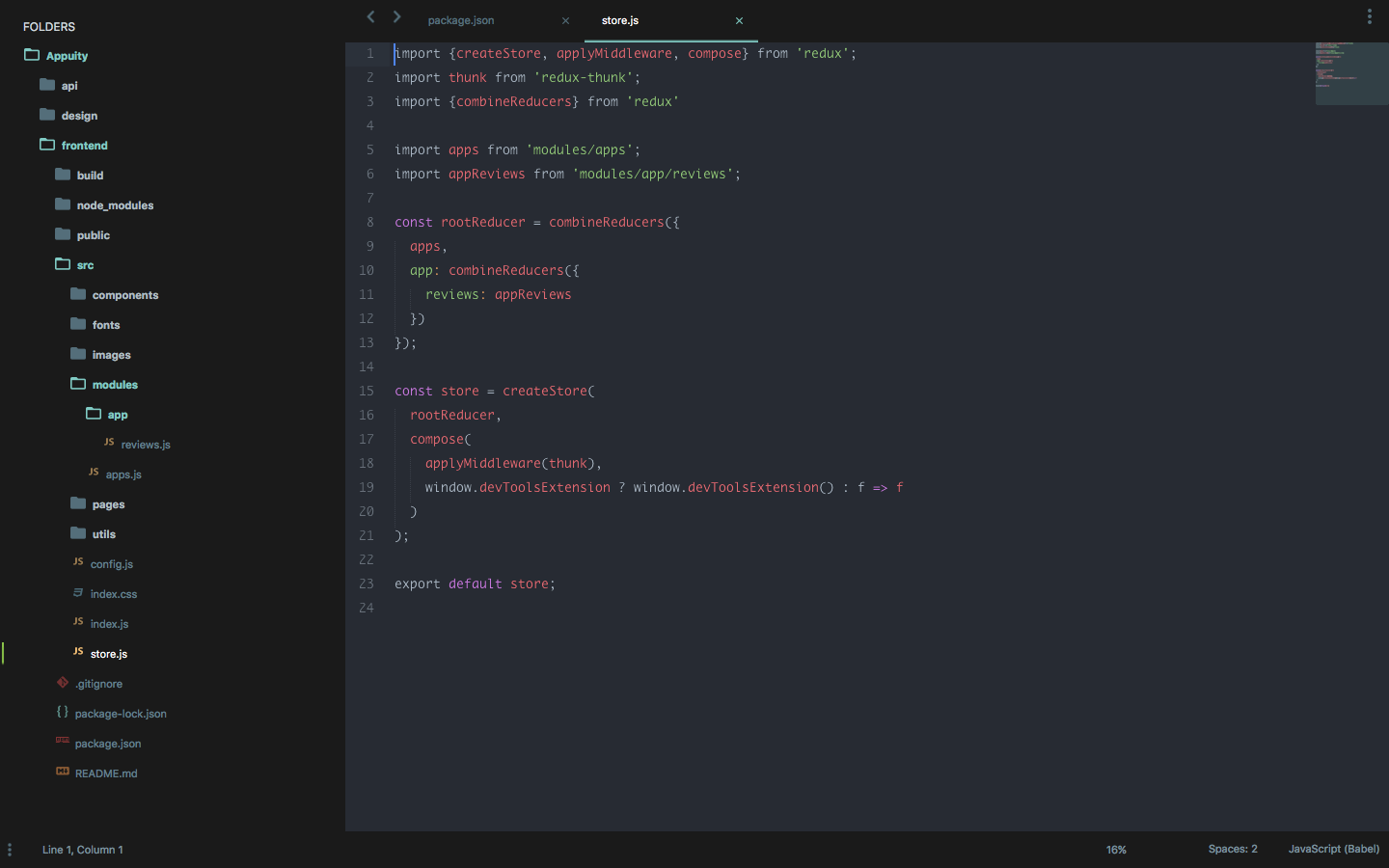Image resolution: width=1389 pixels, height=868 pixels.
Task: Click the index.css stylesheet file icon
Action: (78, 593)
